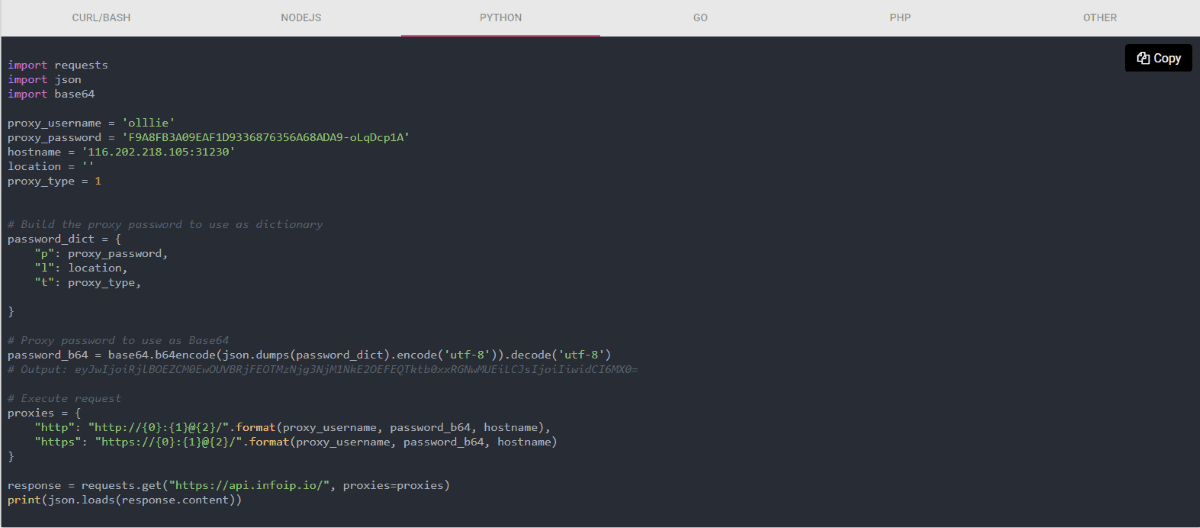The image size is (1200, 528).
Task: Click the '"p": proxy_password,' line
Action: tap(101, 254)
